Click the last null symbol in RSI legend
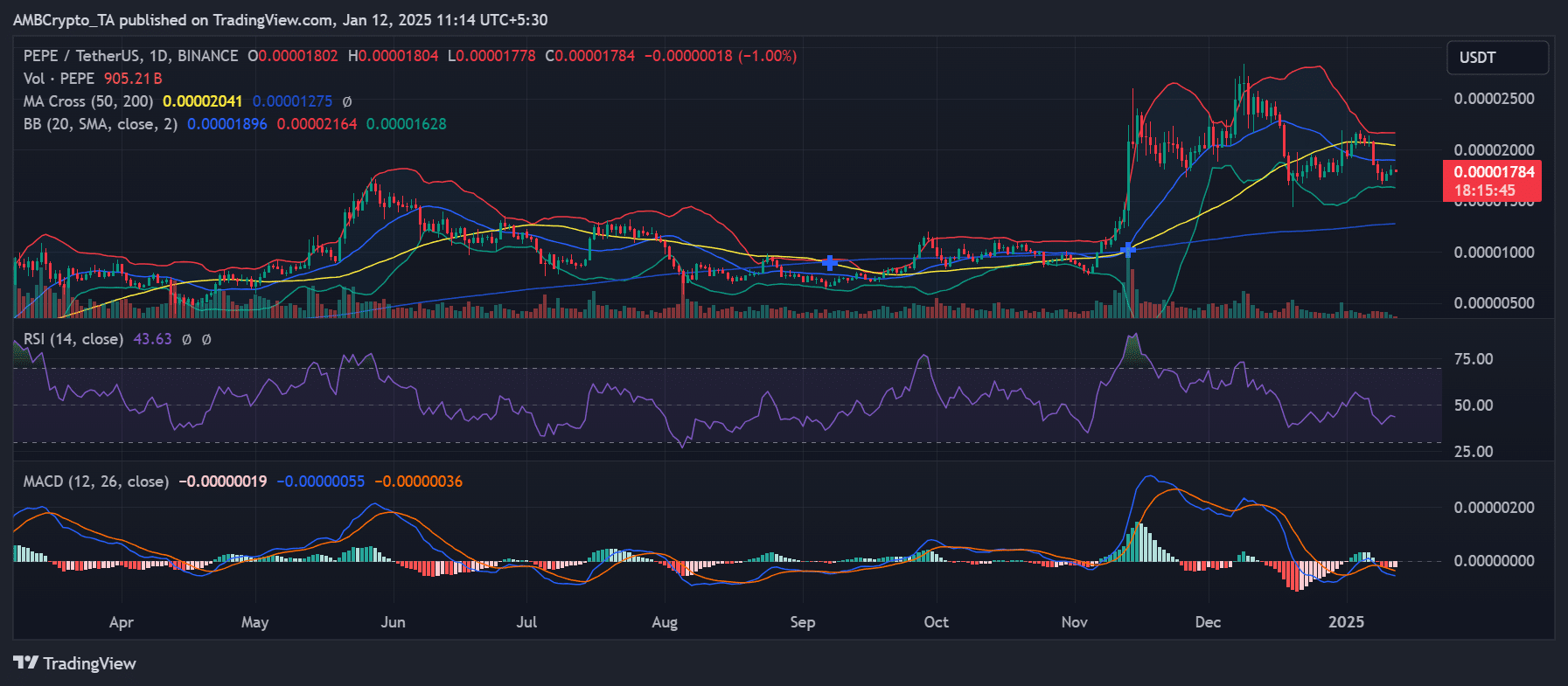The width and height of the screenshot is (1568, 686). 206,339
